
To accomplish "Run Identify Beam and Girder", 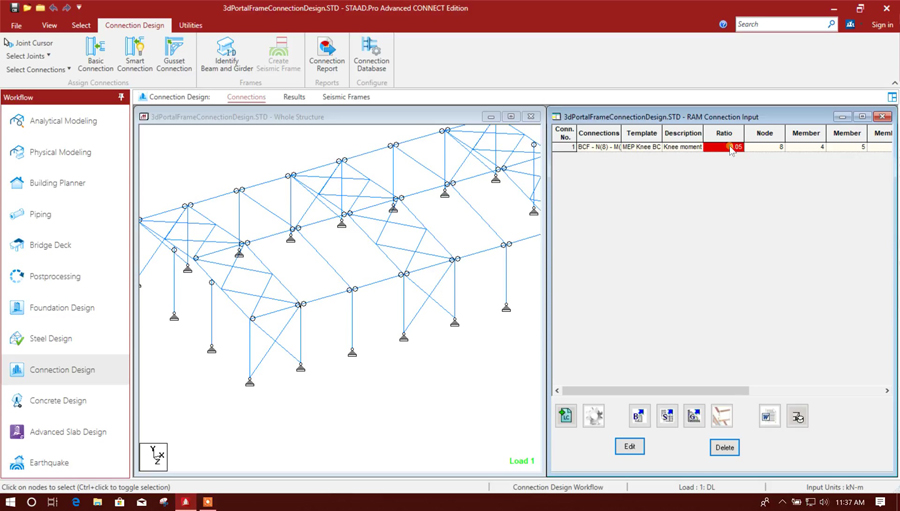I will (227, 55).
